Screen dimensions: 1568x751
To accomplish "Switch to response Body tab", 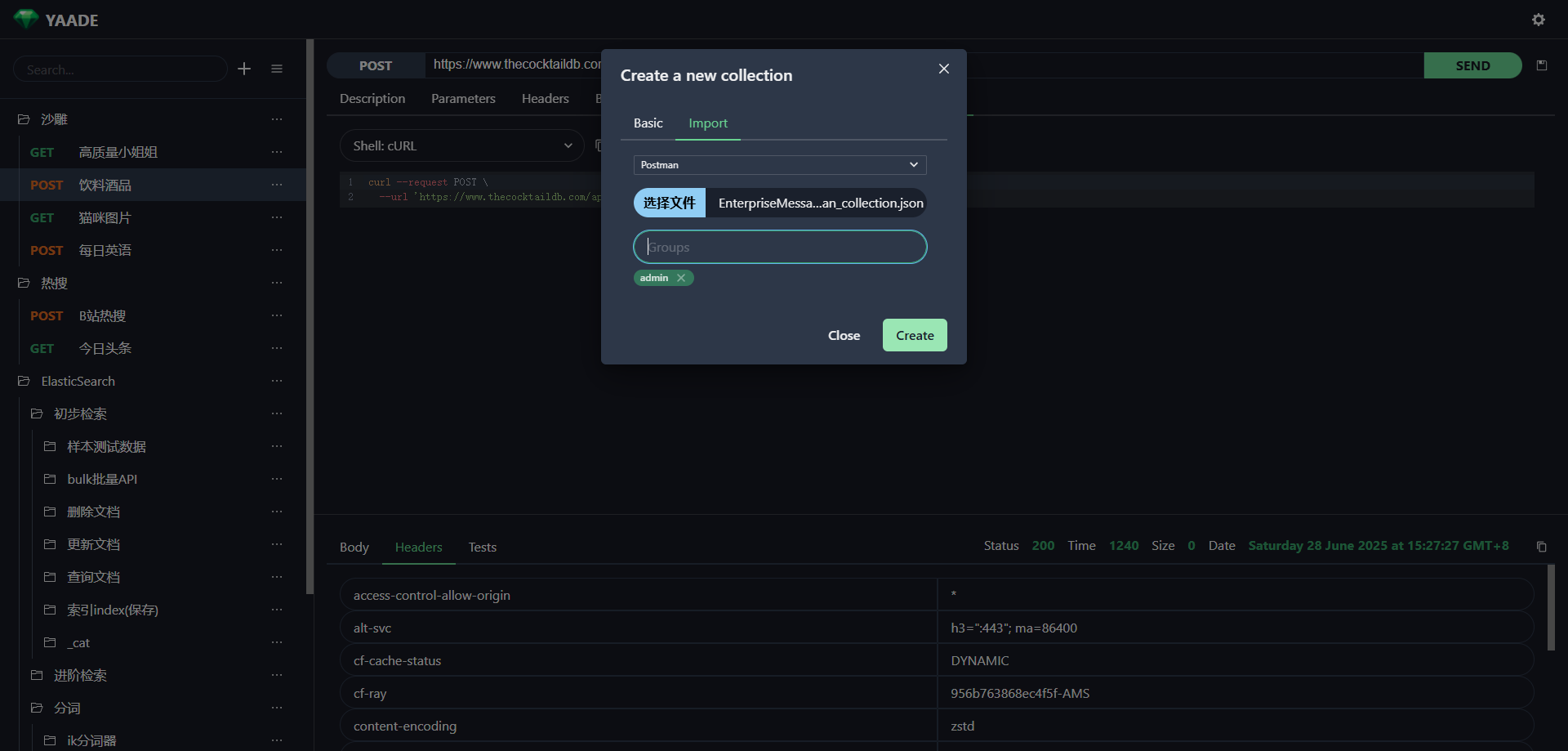I will [354, 548].
